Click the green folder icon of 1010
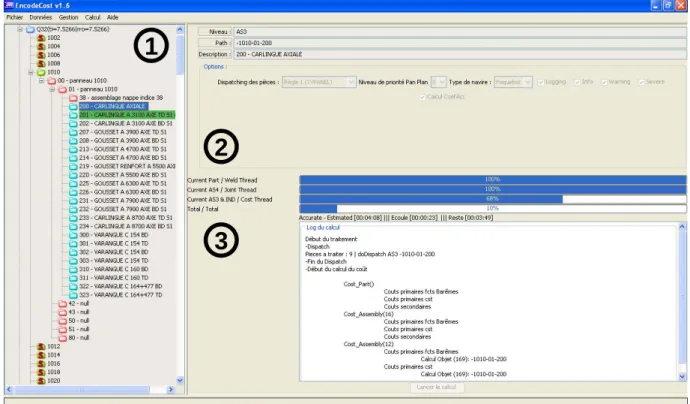This screenshot has width=690, height=404. pyautogui.click(x=41, y=72)
